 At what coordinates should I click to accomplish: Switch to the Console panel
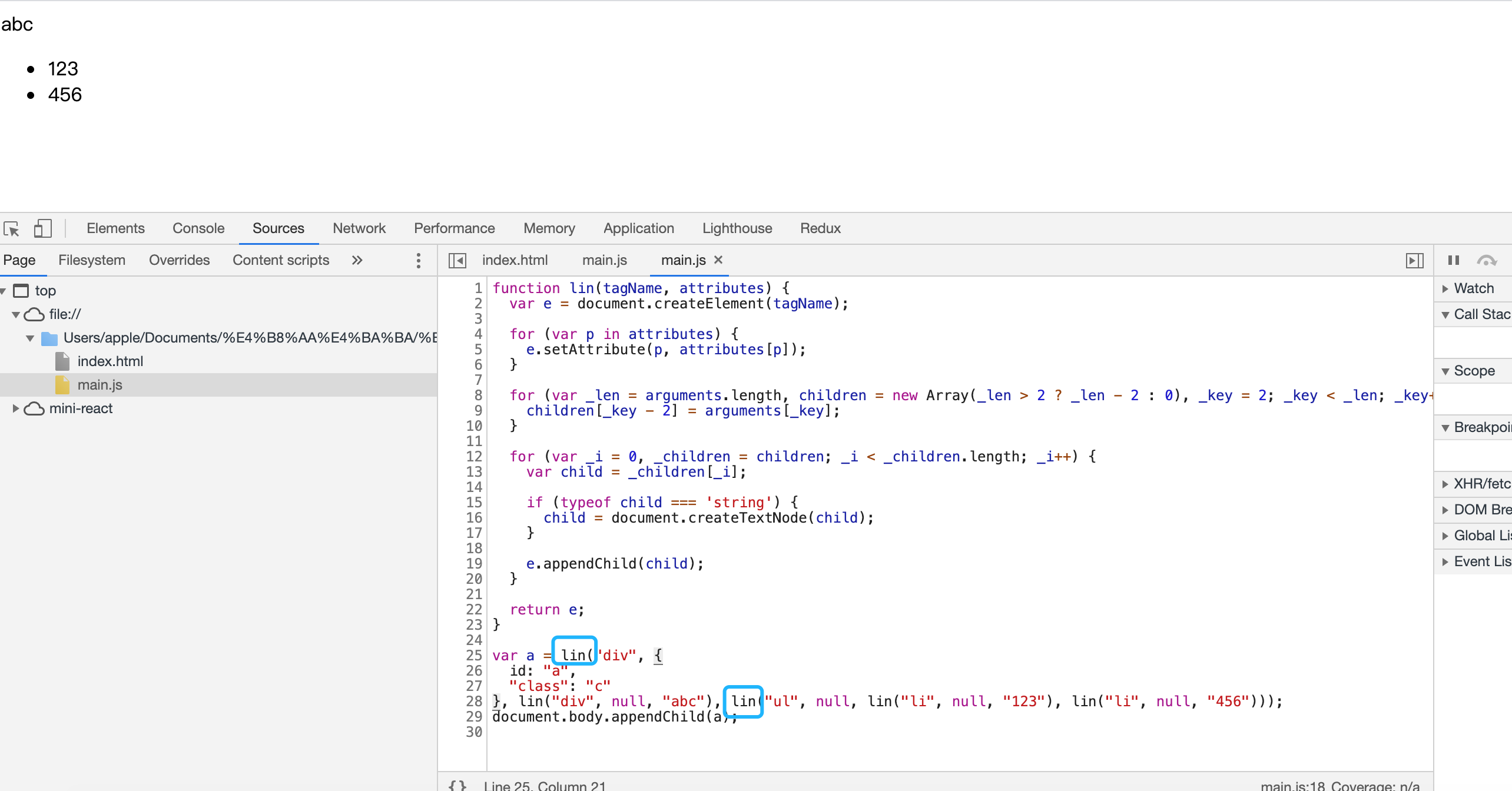click(198, 228)
